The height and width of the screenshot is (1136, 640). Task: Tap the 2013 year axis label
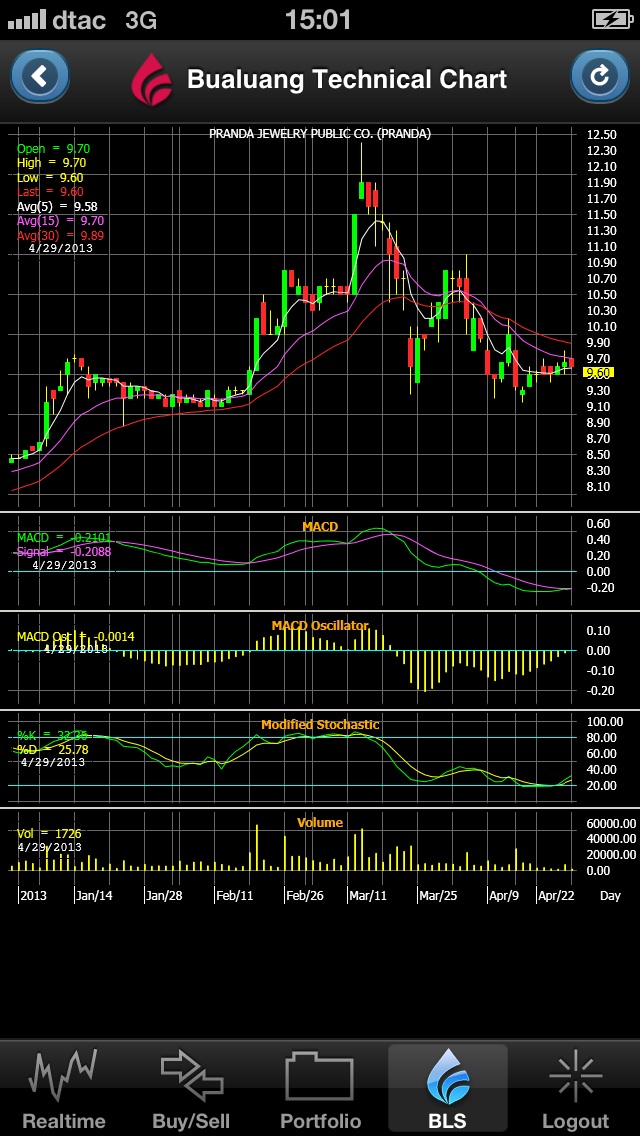tap(33, 895)
